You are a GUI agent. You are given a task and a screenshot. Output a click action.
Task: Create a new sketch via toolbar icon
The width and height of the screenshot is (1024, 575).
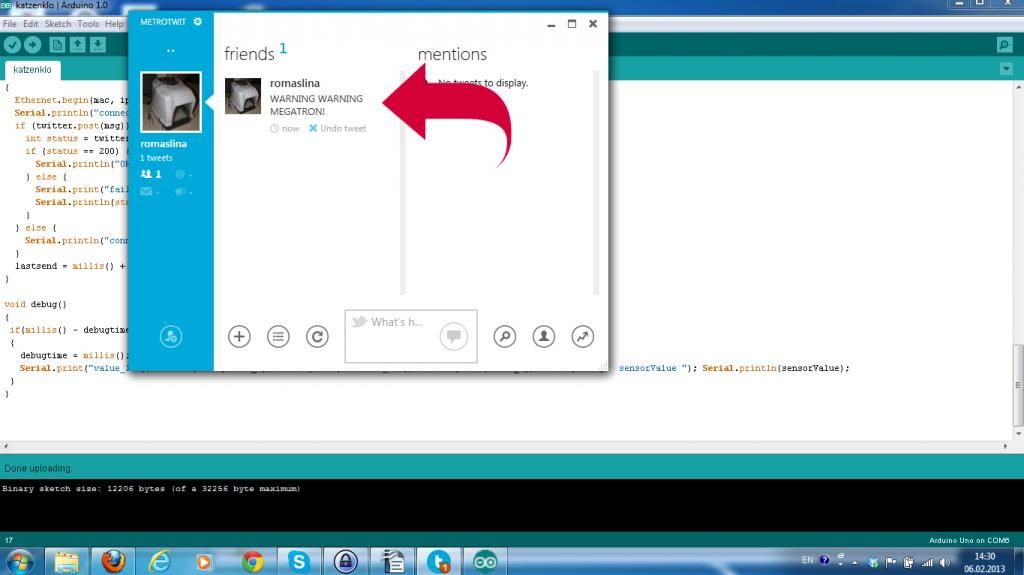pos(57,44)
